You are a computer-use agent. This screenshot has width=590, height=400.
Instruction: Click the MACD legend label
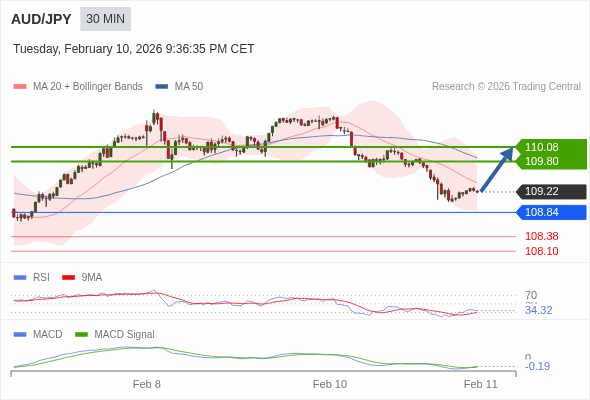point(48,335)
